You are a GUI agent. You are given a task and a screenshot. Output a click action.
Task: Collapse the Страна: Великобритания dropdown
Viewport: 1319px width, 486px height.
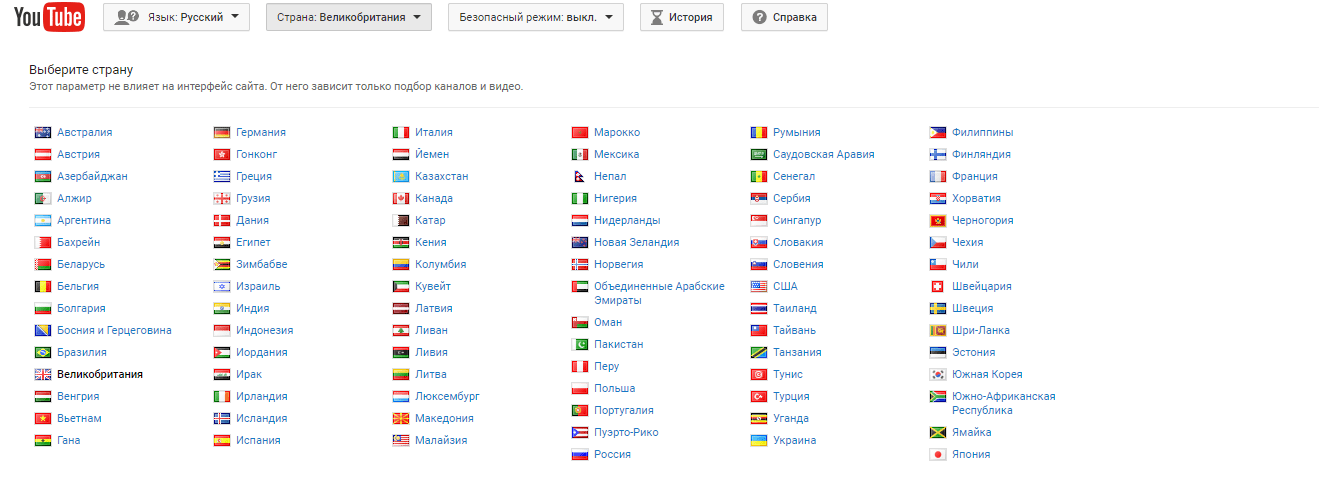coord(348,17)
